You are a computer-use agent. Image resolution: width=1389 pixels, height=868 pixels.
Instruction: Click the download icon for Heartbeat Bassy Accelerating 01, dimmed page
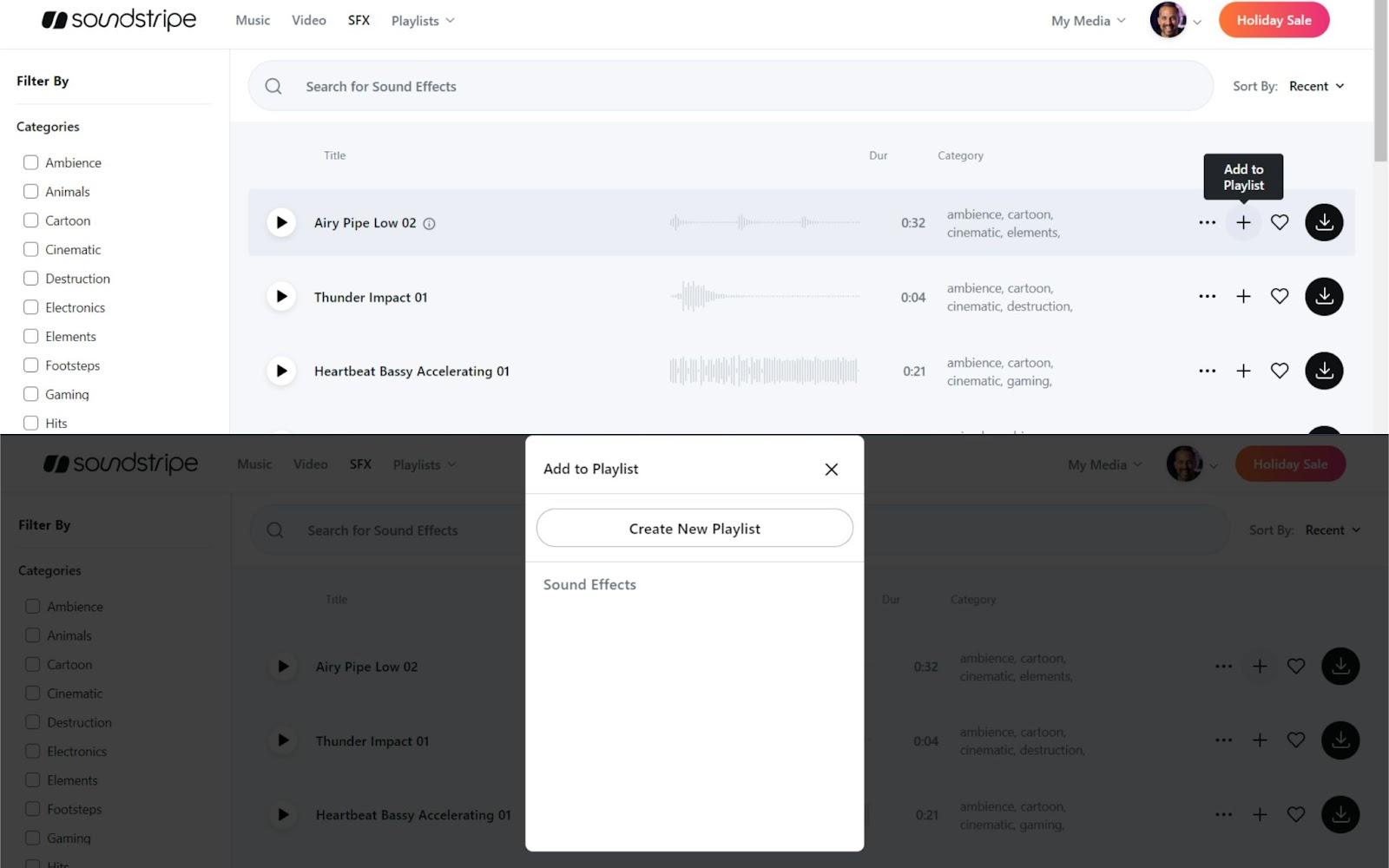coord(1340,815)
